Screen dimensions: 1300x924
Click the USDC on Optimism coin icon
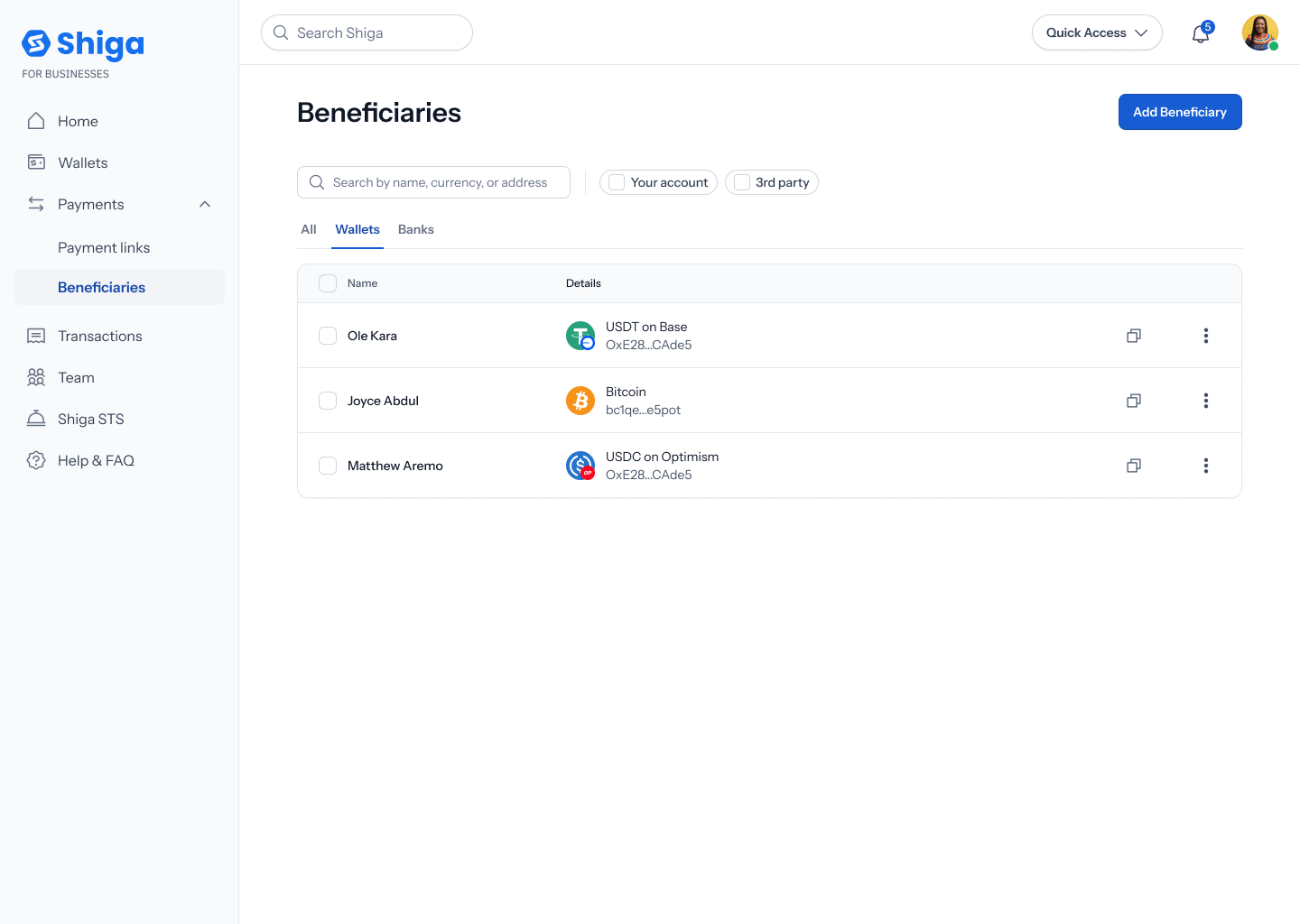click(x=580, y=466)
